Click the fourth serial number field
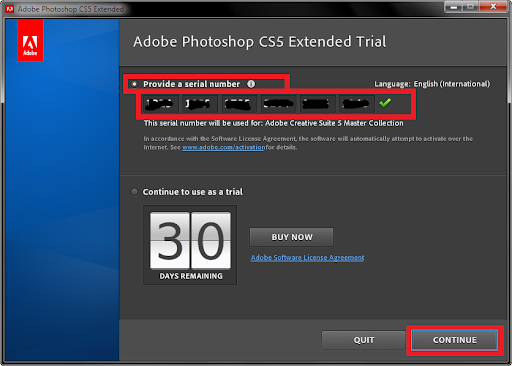512x366 pixels. tap(278, 104)
